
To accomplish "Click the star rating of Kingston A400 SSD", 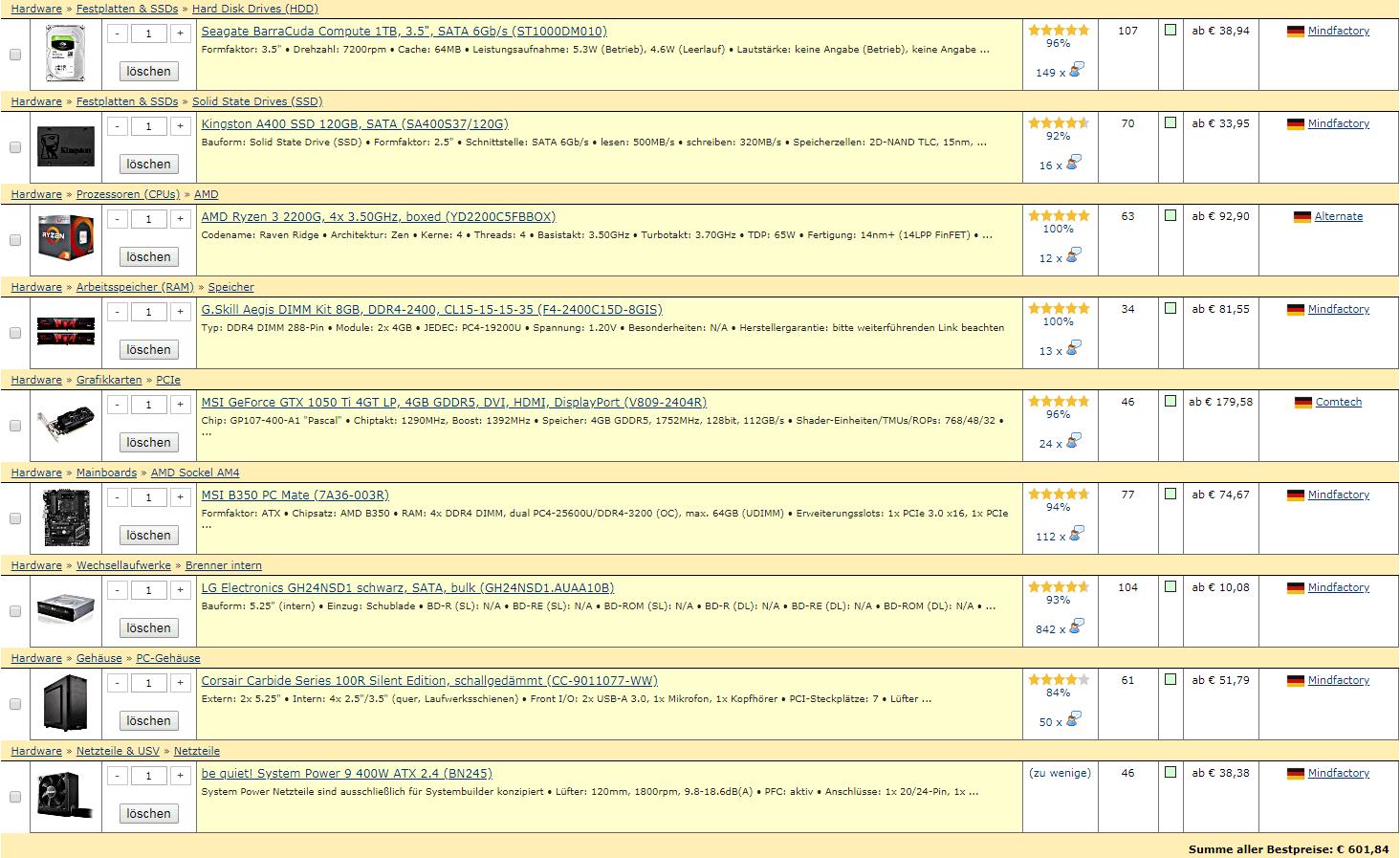I will (1059, 123).
